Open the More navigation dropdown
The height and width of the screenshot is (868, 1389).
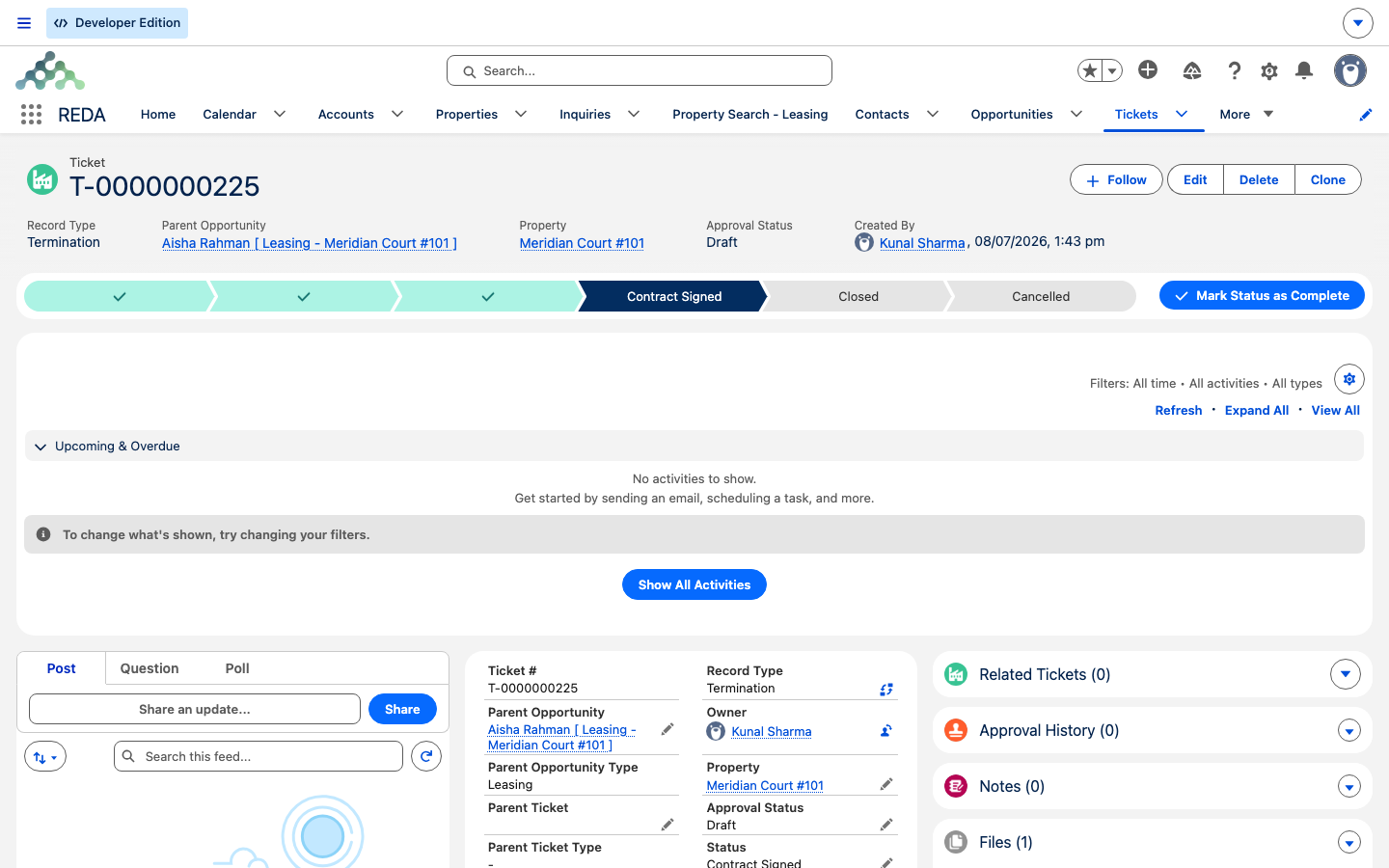point(1246,114)
